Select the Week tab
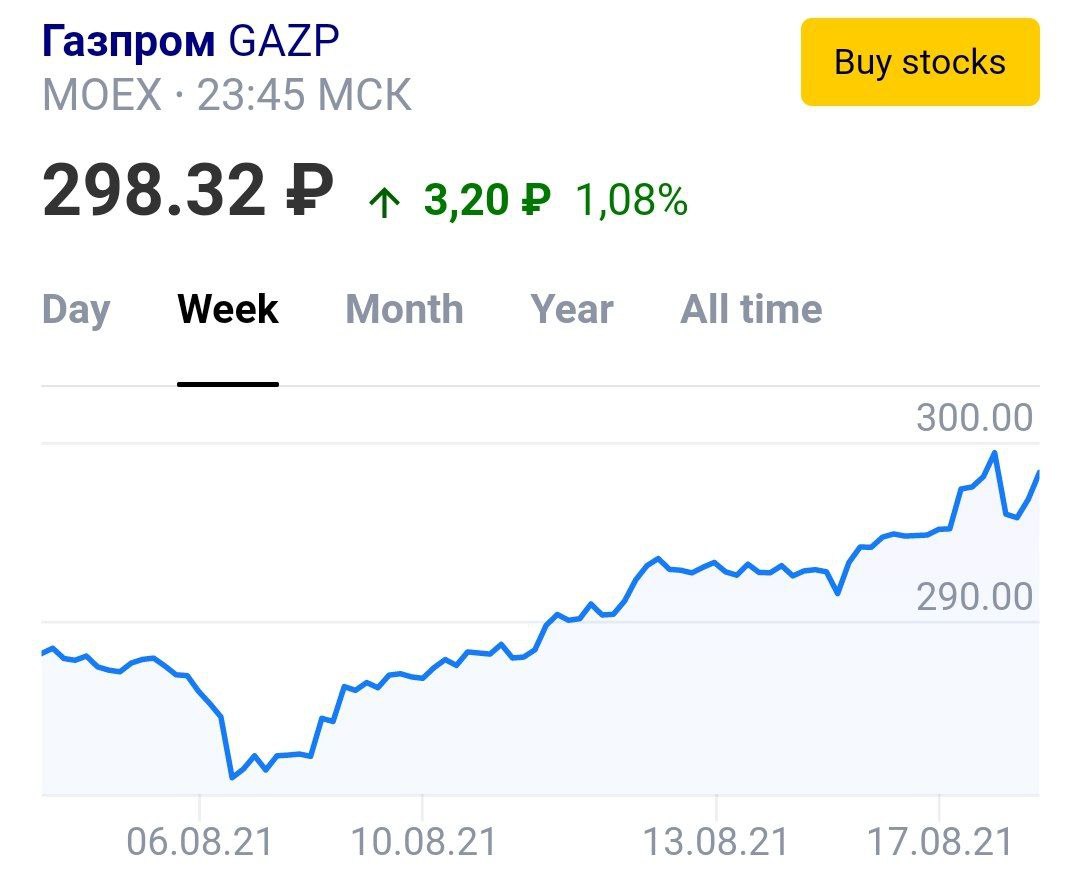 pyautogui.click(x=228, y=310)
